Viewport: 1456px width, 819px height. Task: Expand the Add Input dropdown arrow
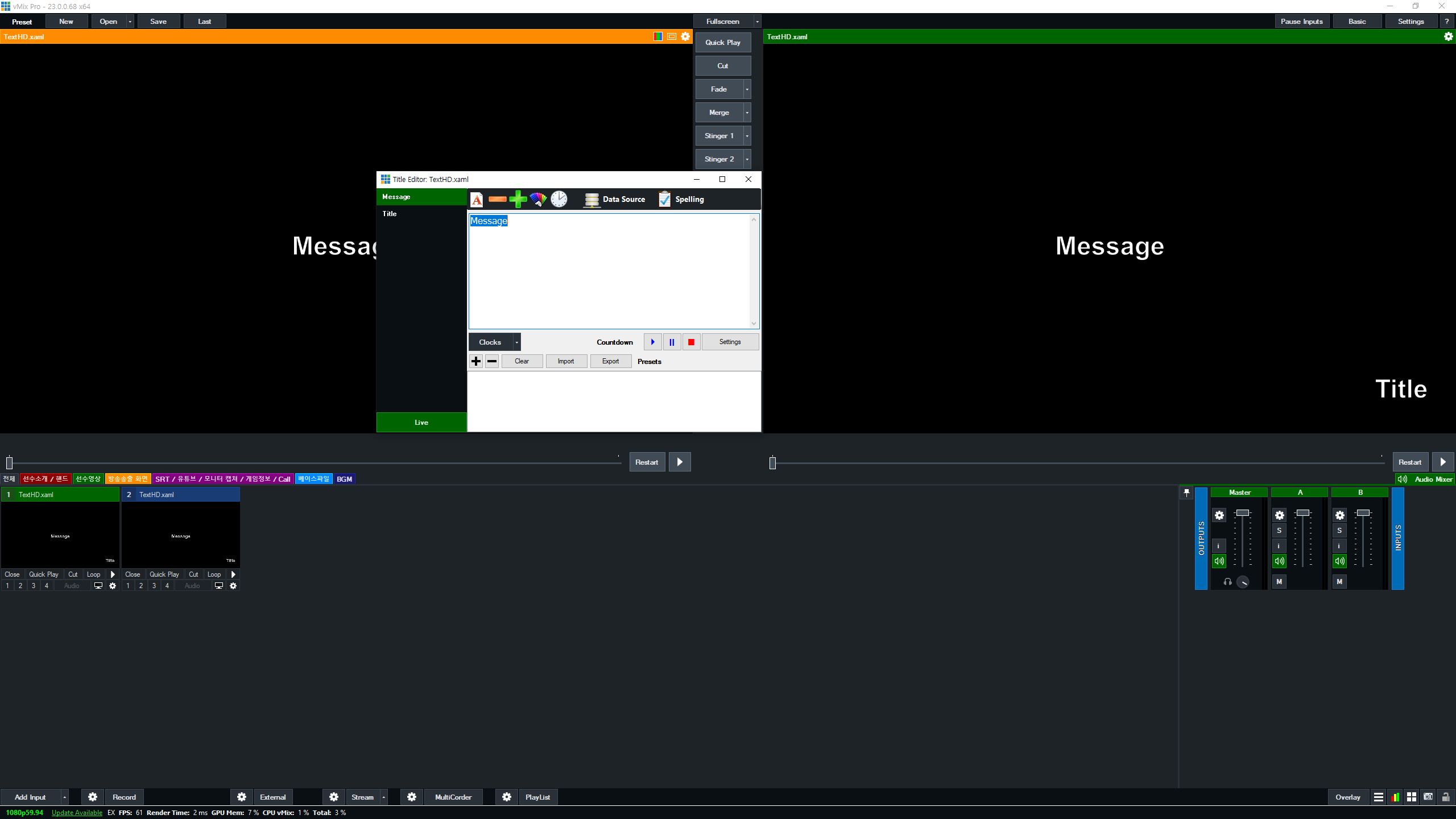(x=64, y=797)
